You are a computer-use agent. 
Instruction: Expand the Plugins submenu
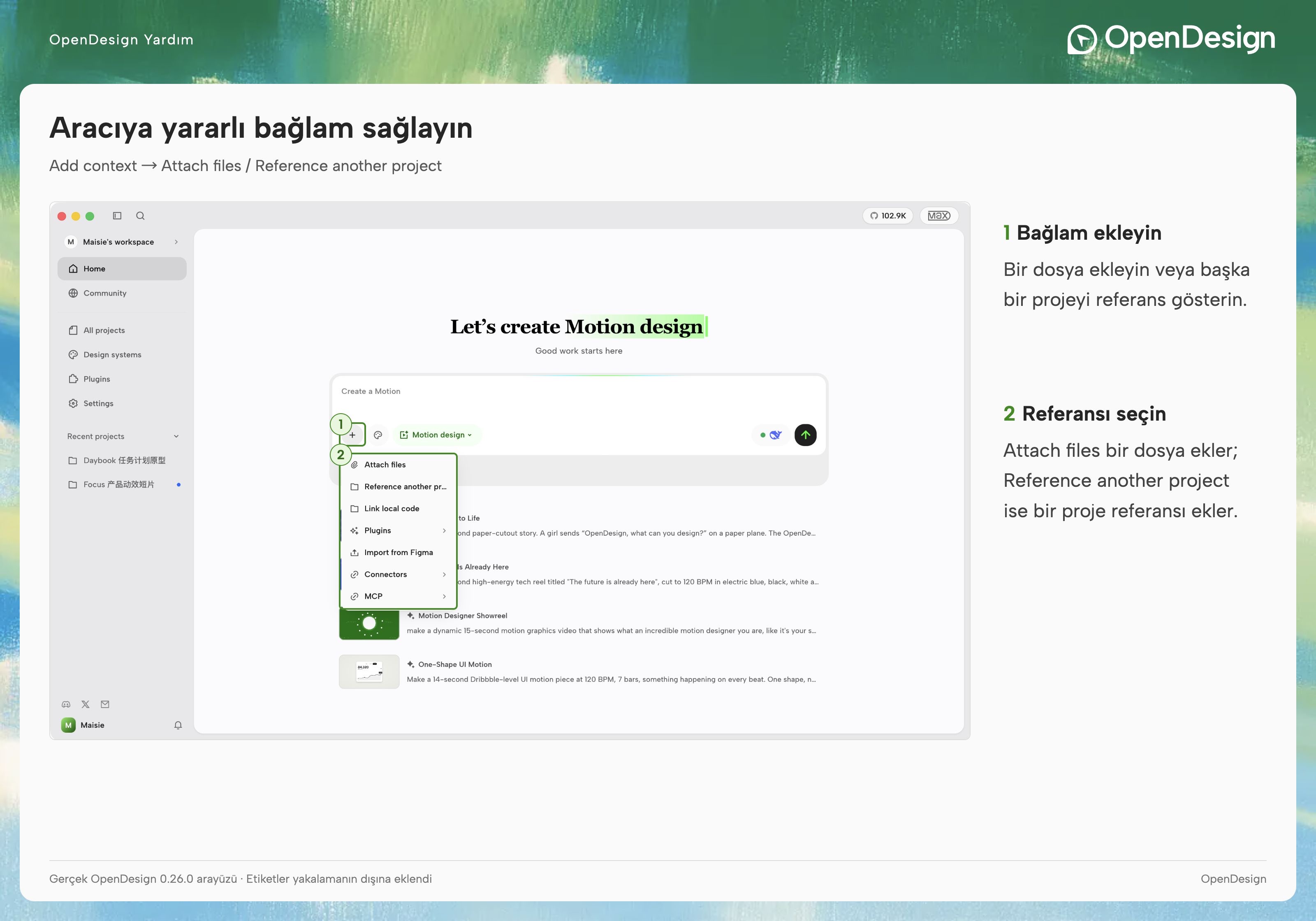pyautogui.click(x=399, y=531)
